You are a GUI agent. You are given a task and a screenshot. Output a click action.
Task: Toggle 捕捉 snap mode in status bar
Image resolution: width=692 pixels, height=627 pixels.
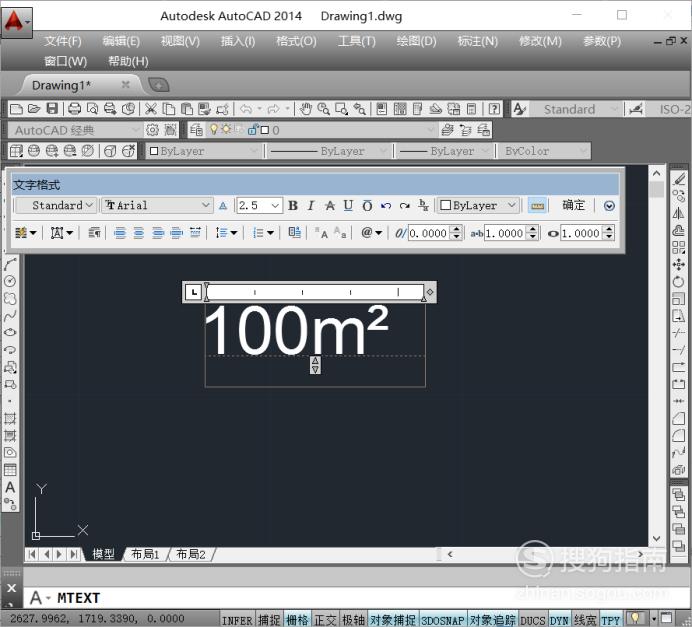(269, 620)
